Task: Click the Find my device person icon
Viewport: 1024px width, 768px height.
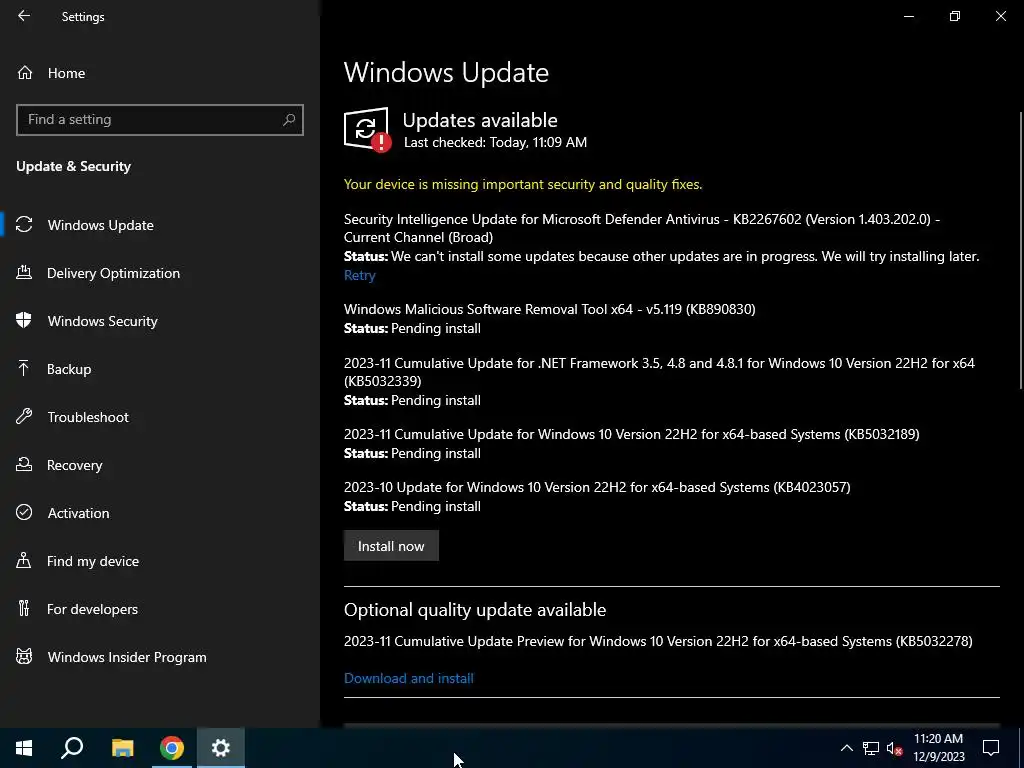Action: coord(24,561)
